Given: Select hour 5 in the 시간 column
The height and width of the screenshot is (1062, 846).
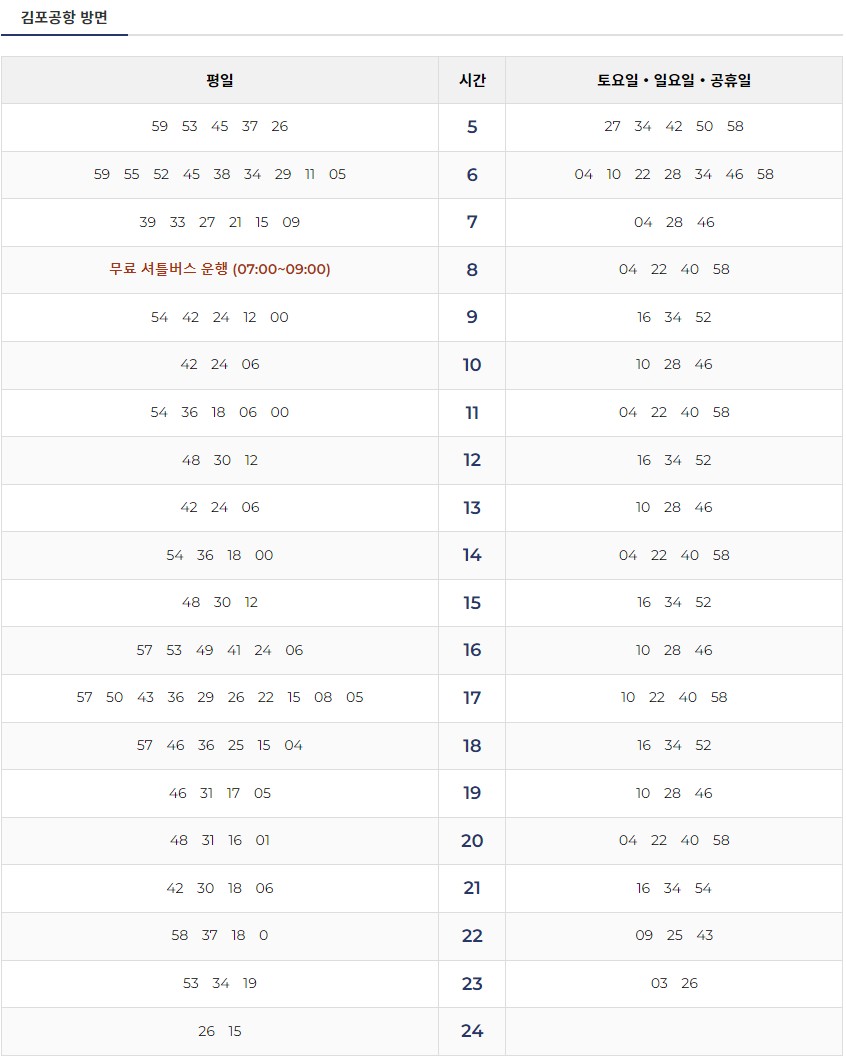Looking at the screenshot, I should [471, 127].
